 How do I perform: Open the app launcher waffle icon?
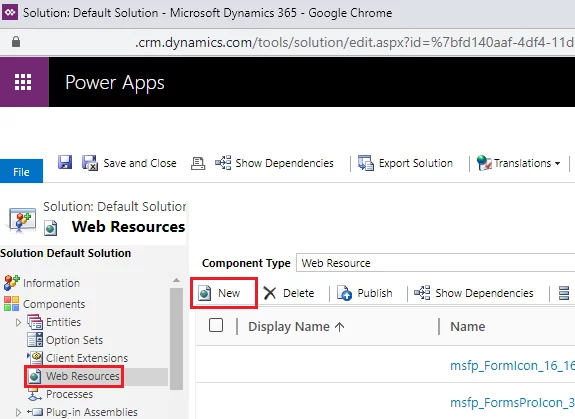click(23, 82)
